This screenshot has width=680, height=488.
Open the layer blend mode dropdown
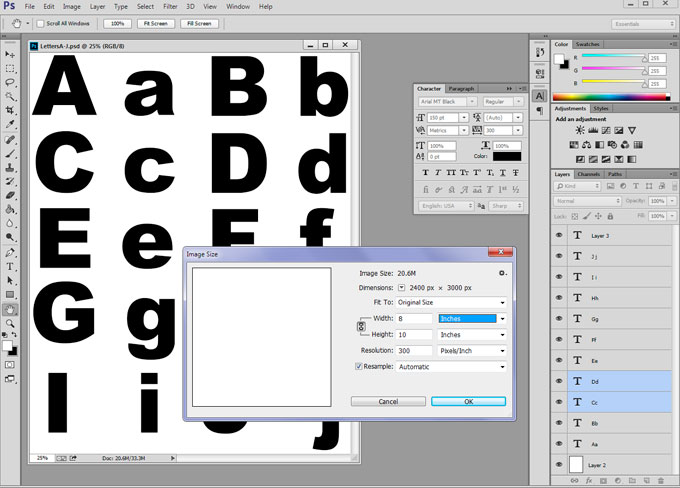tap(588, 201)
